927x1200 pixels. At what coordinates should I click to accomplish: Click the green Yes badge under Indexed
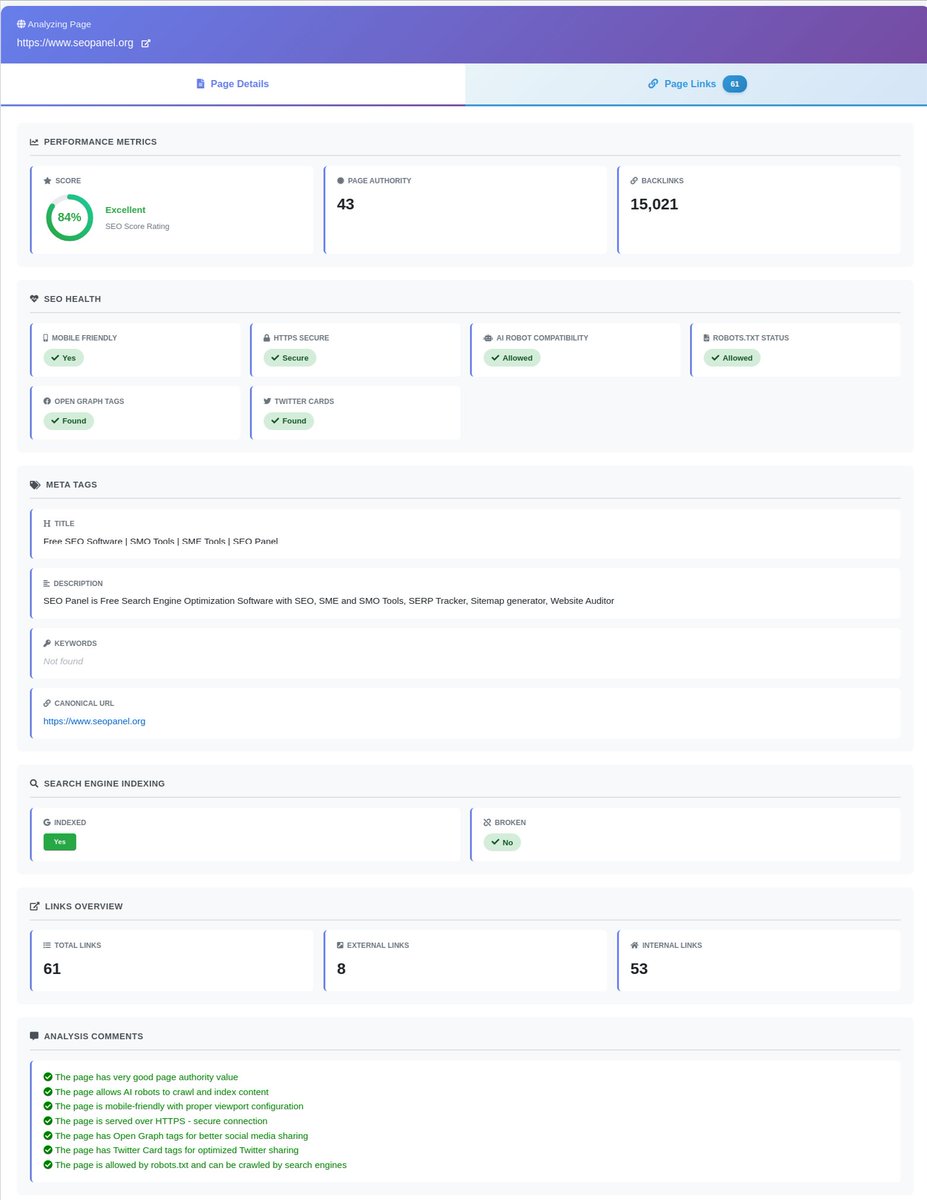click(60, 842)
